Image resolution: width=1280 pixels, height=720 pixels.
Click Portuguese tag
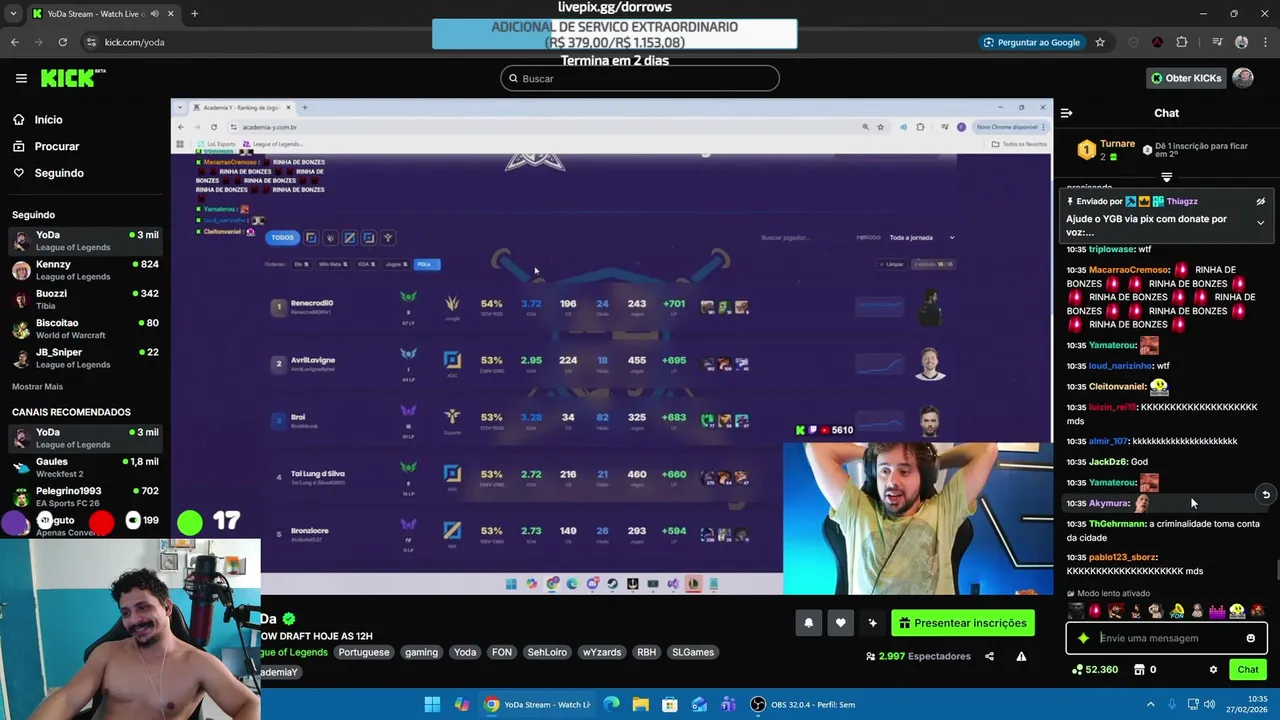(364, 652)
